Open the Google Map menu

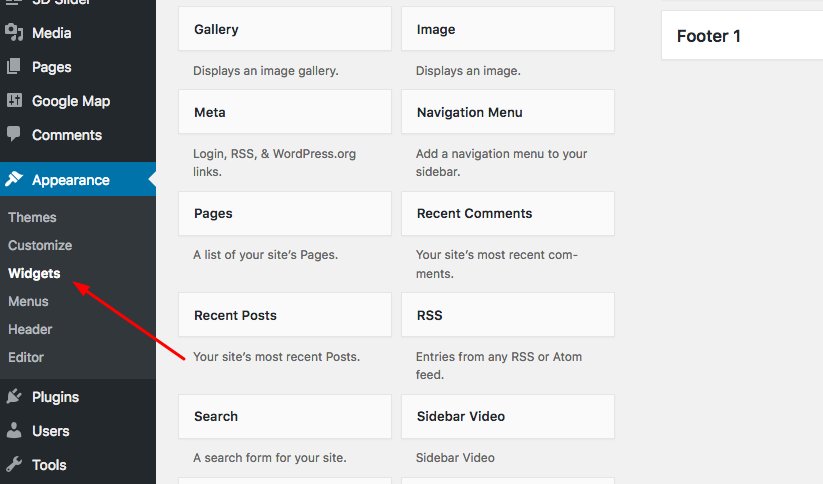[78, 101]
